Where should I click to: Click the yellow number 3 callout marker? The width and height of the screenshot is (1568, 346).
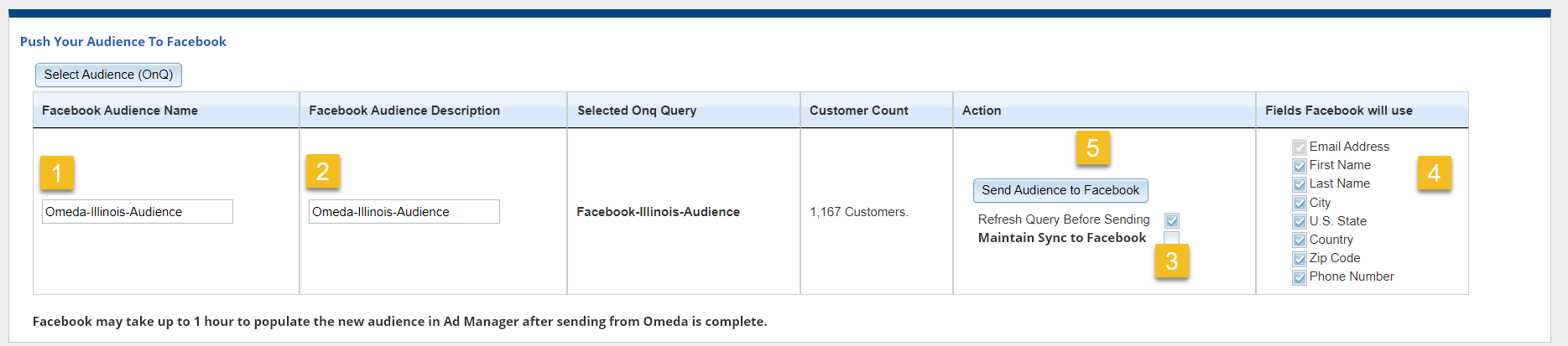1172,261
